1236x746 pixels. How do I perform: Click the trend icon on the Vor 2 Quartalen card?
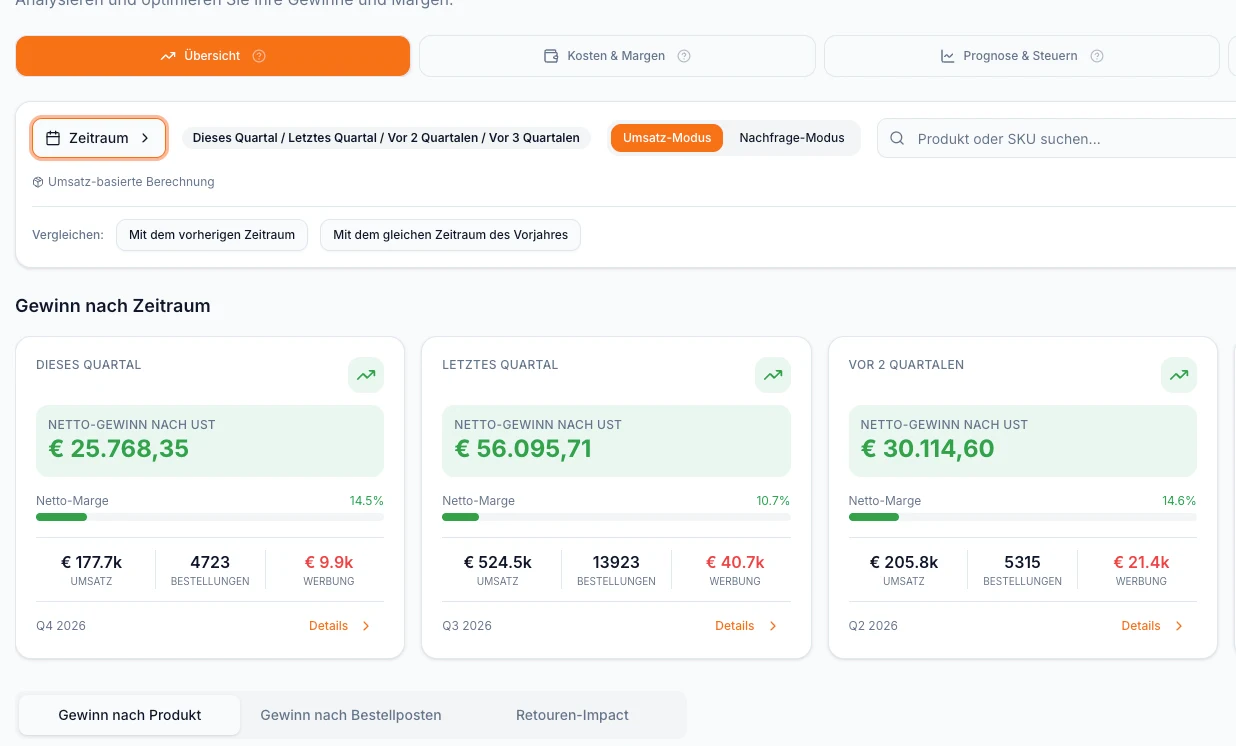coord(1179,375)
